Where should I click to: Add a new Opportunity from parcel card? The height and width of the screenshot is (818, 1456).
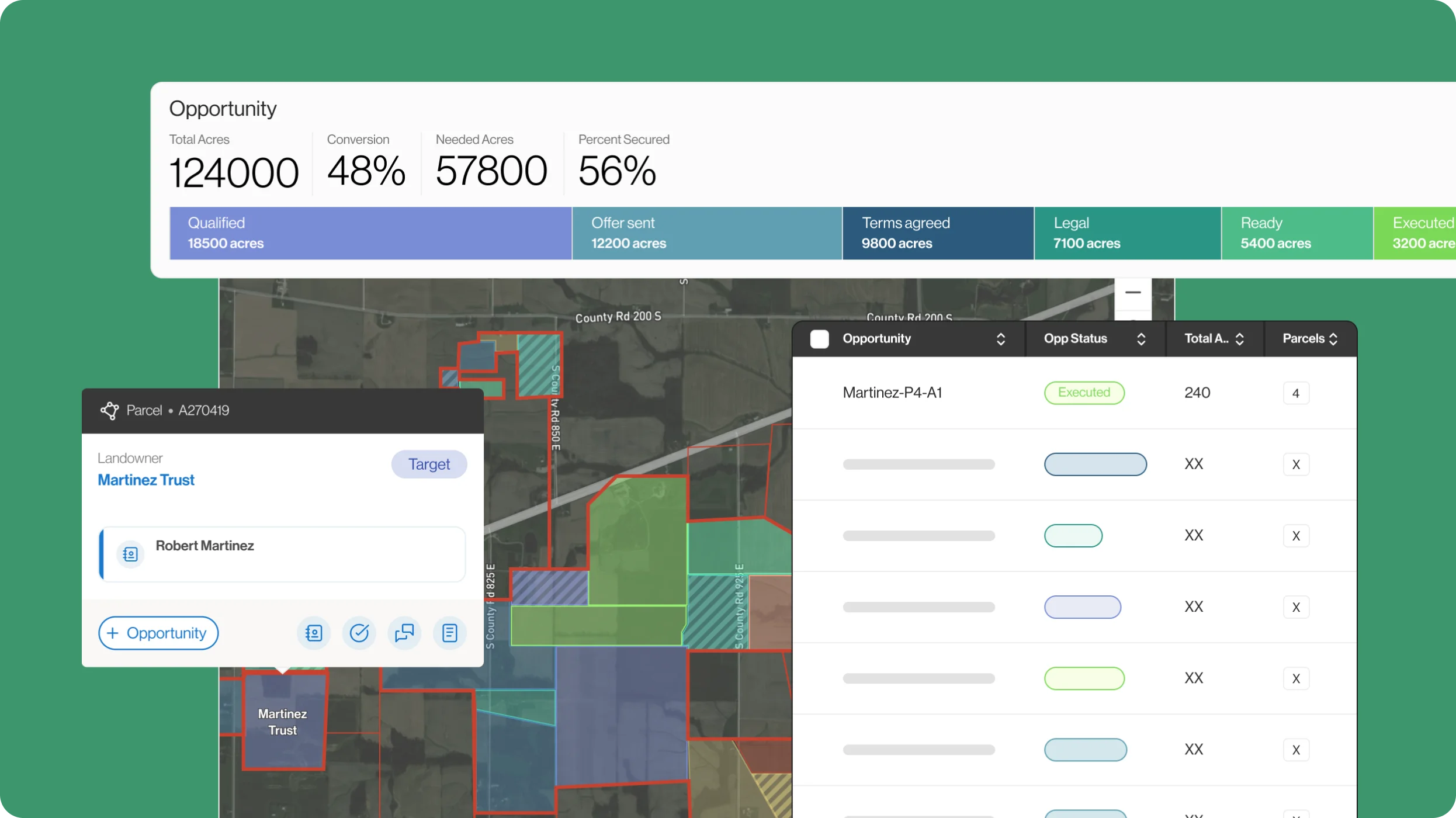158,633
